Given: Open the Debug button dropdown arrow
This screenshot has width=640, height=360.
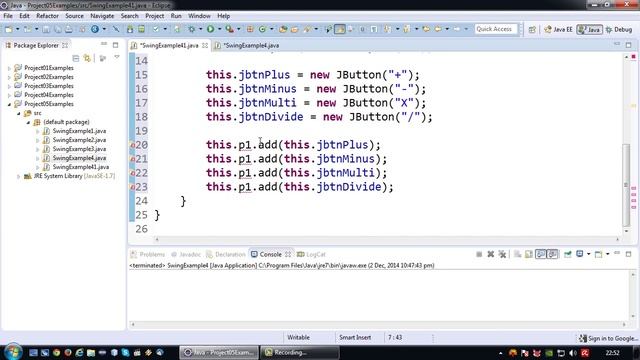Looking at the screenshot, I should click(200, 29).
